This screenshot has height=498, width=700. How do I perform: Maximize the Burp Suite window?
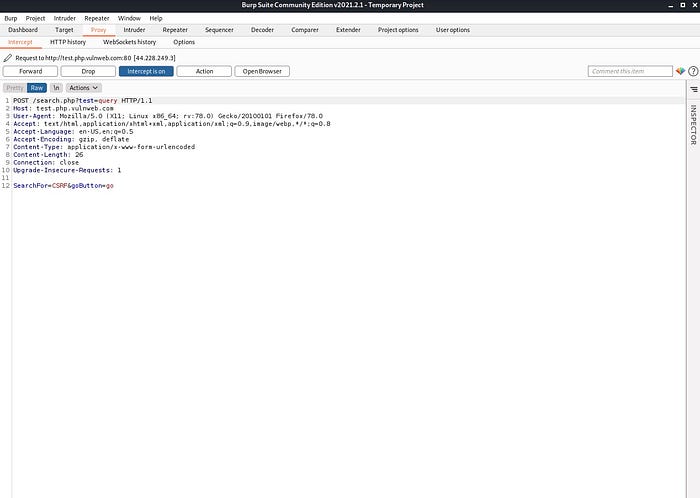click(683, 5)
